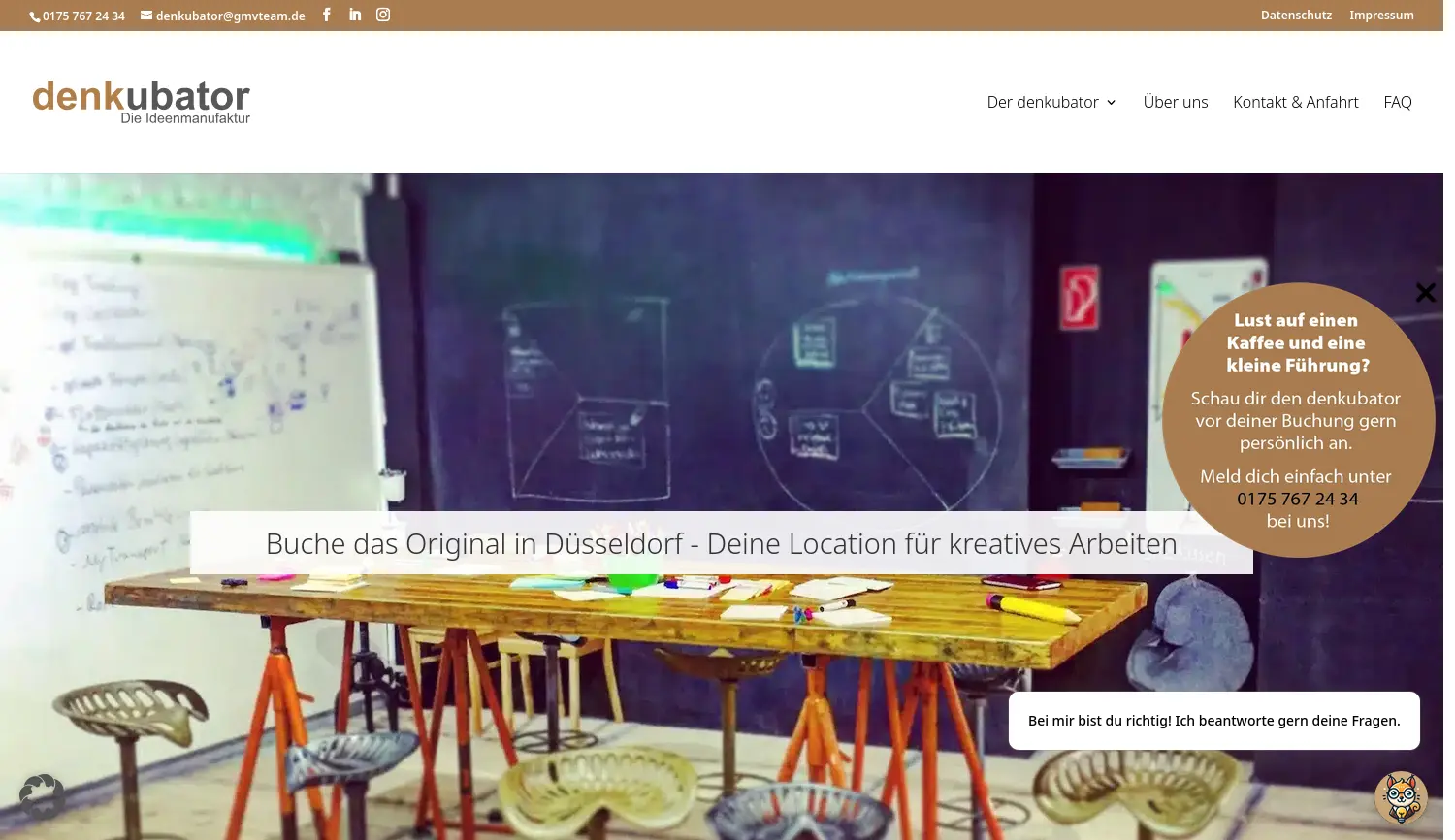Go to the 'Über uns' page

(x=1175, y=102)
